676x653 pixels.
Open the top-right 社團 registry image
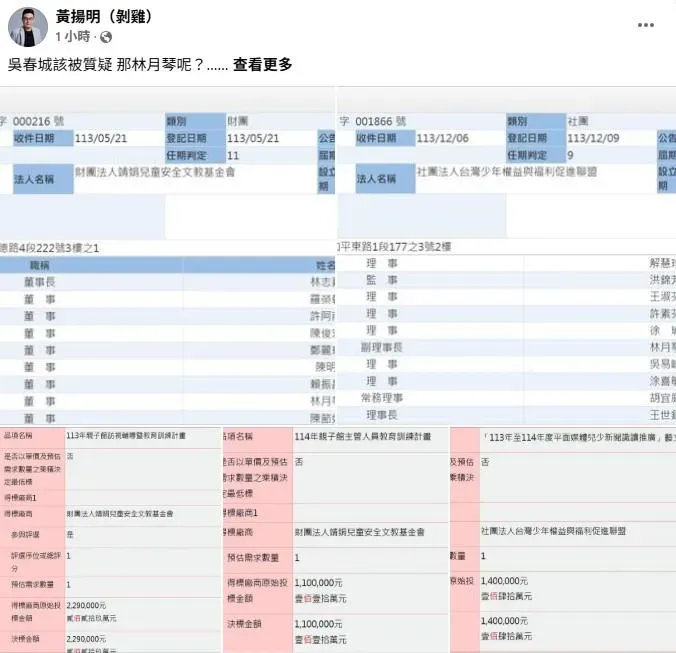pyautogui.click(x=506, y=255)
